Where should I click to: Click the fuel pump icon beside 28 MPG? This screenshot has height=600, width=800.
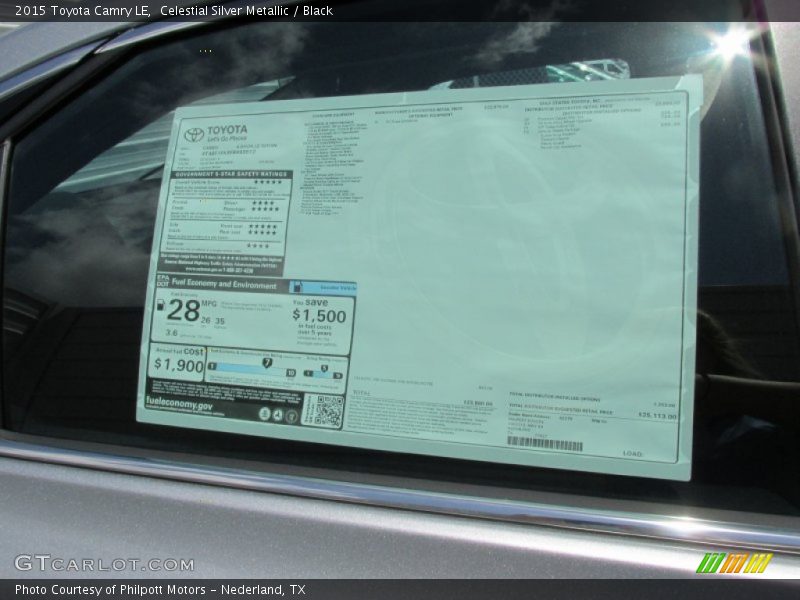pos(163,307)
